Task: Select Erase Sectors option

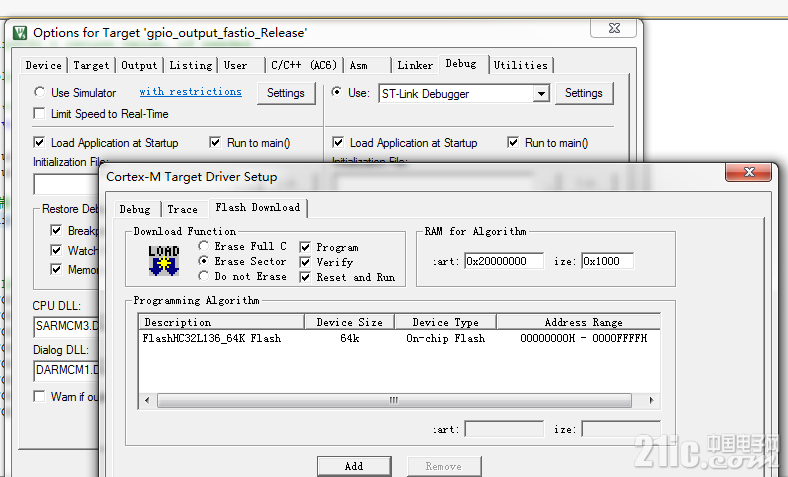Action: [x=204, y=261]
